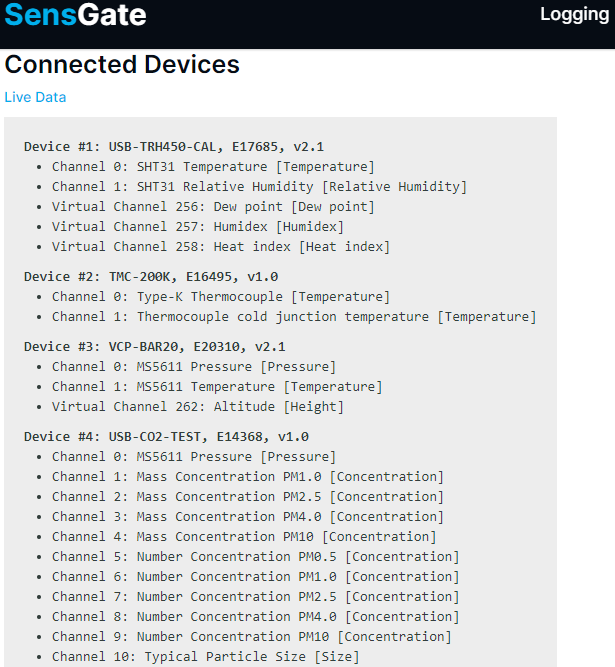Image resolution: width=615 pixels, height=667 pixels.
Task: Click Virtual Channel 258 Heat index entry
Action: tap(221, 246)
